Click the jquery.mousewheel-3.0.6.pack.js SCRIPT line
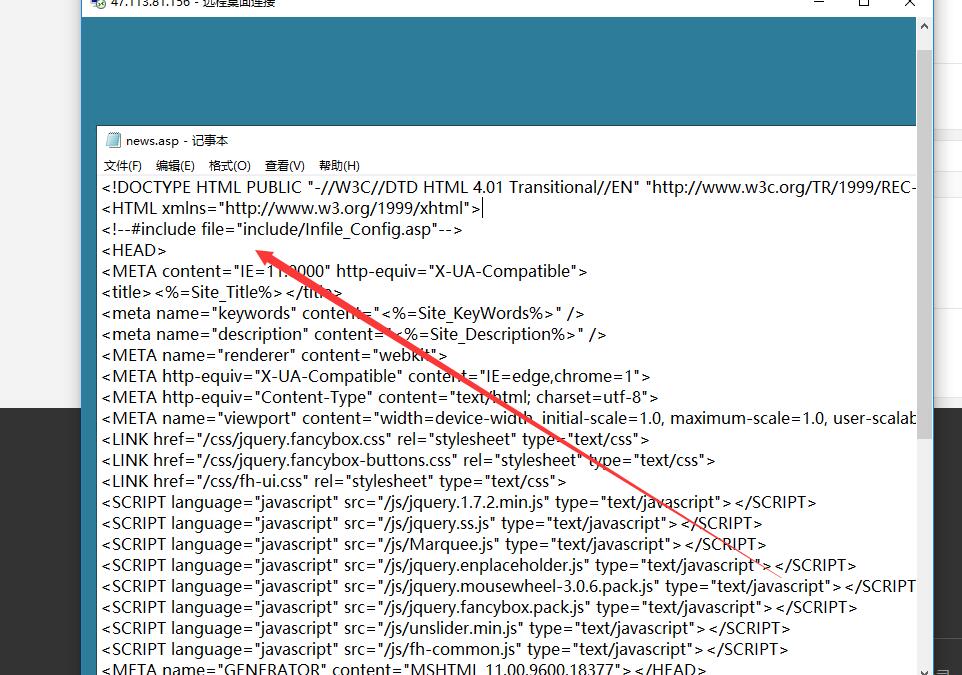The image size is (962, 675). pos(509,586)
